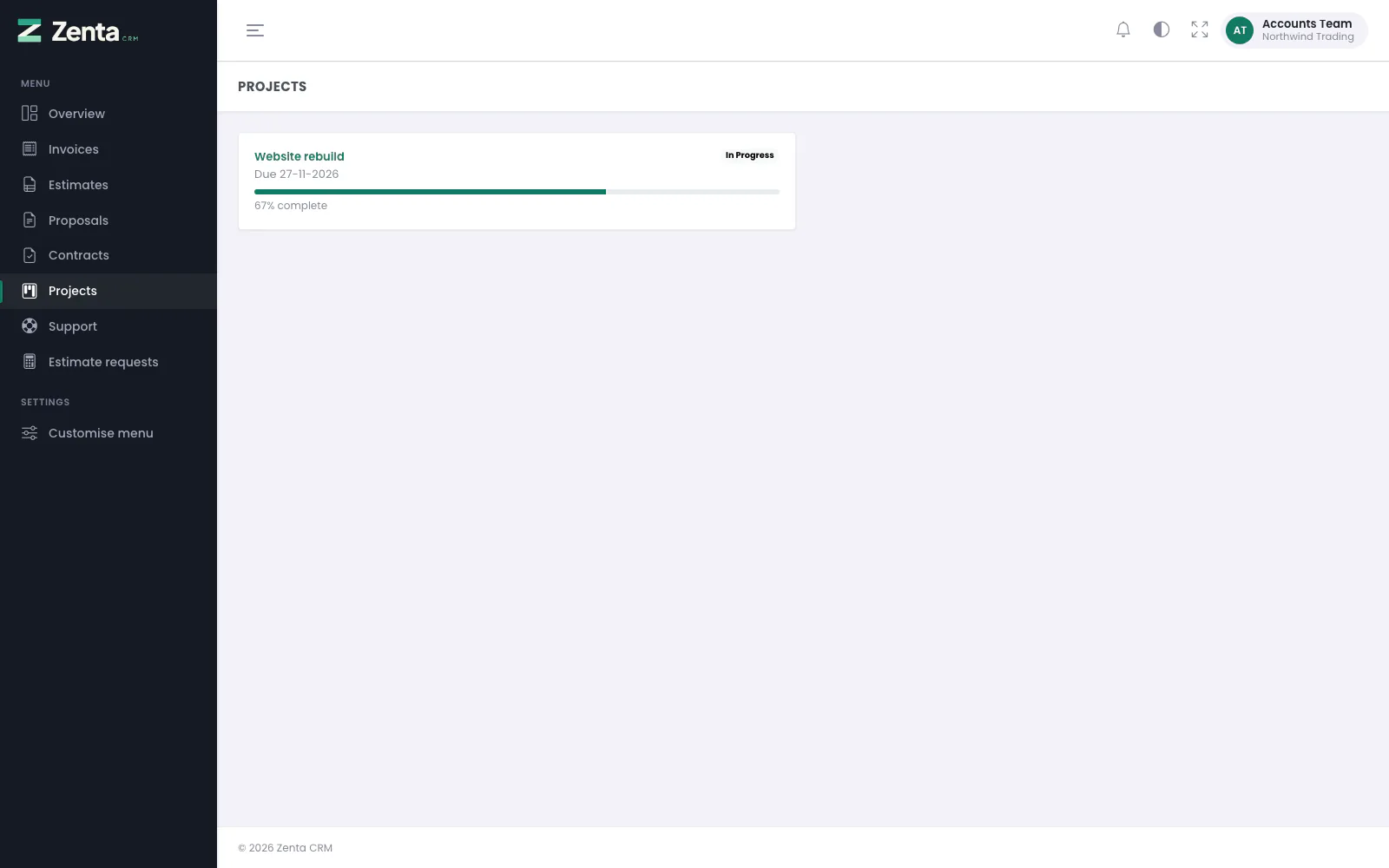Open Customise menu settings
The height and width of the screenshot is (868, 1389).
point(109,433)
